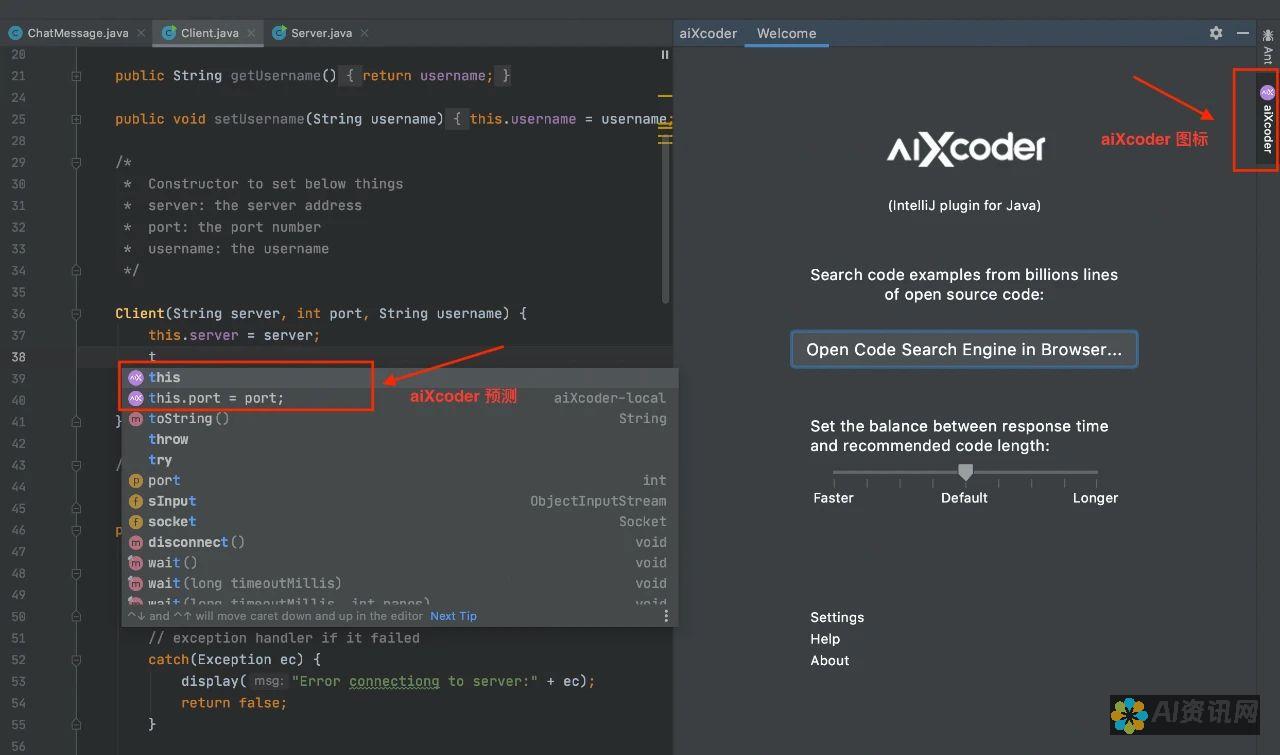Click fold marker on line 41
Image resolution: width=1280 pixels, height=755 pixels.
pyautogui.click(x=76, y=421)
